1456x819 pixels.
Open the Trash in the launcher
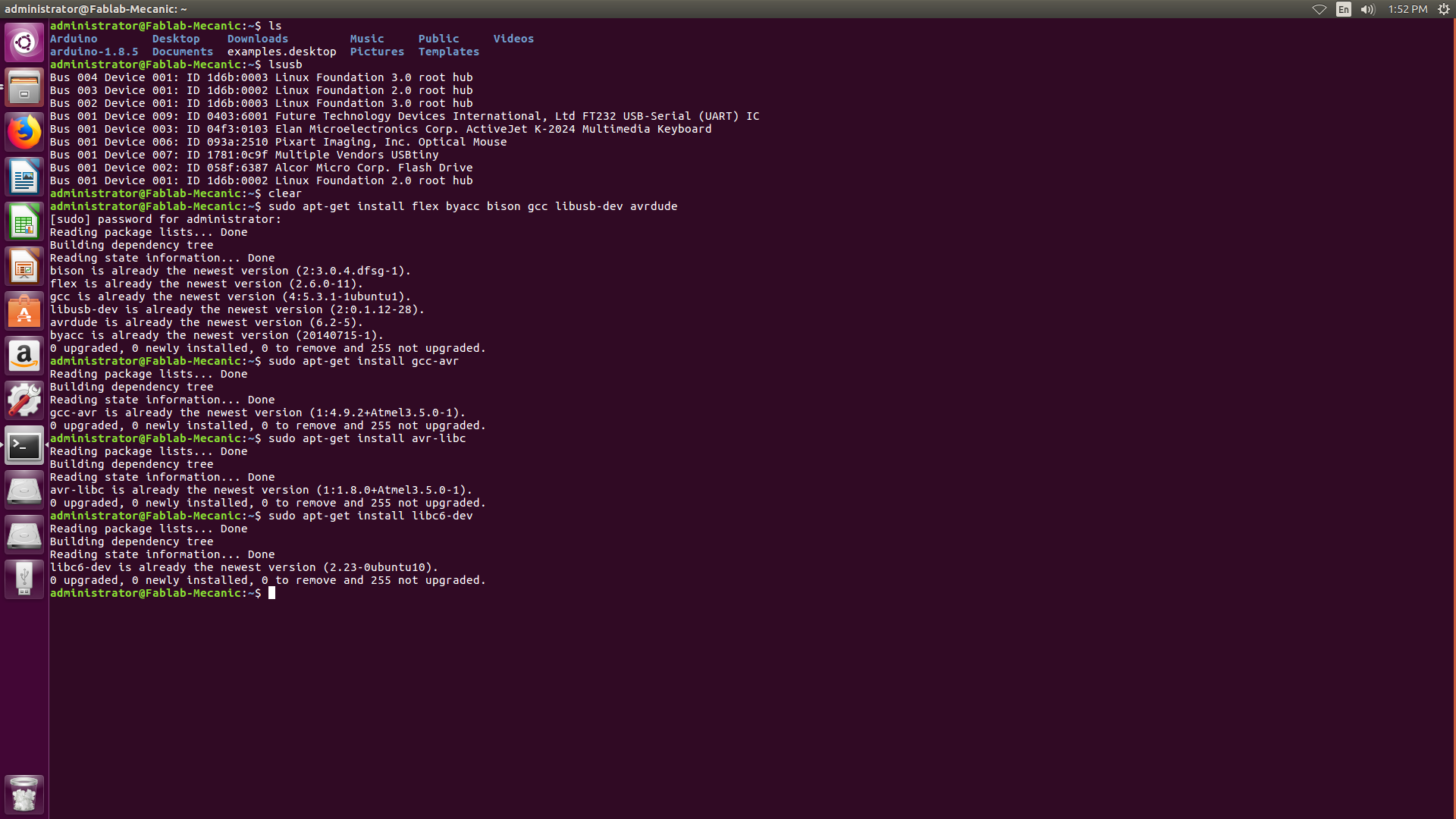point(24,794)
